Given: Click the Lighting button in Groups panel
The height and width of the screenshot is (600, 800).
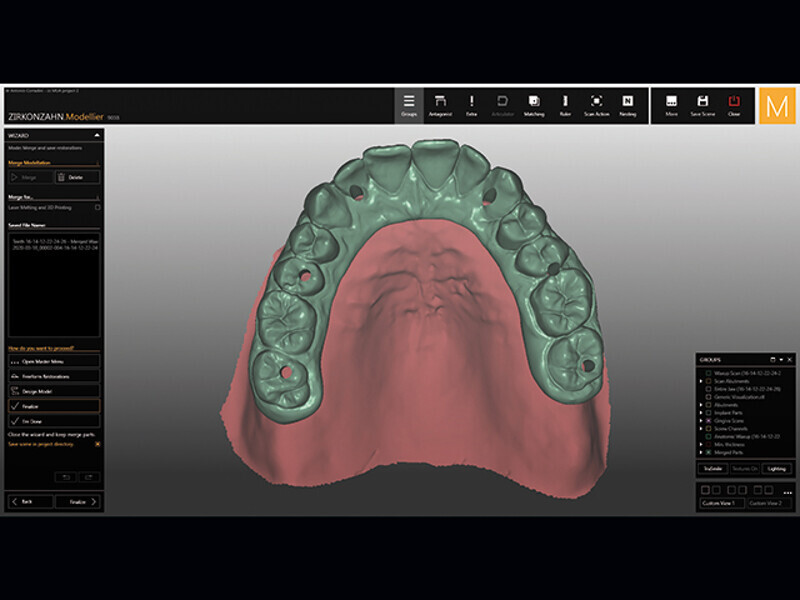Looking at the screenshot, I should (x=776, y=468).
